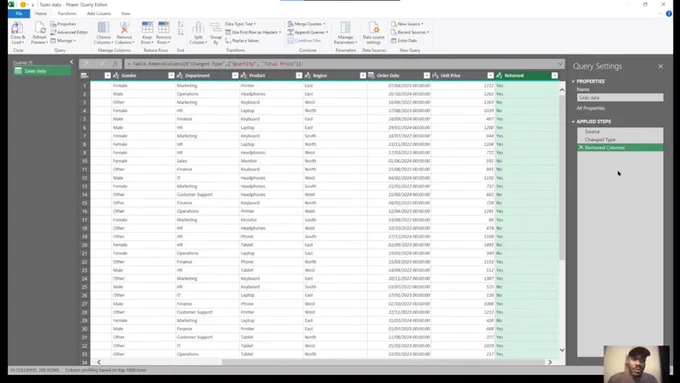Expand the formula bar with the chevron

click(x=560, y=64)
